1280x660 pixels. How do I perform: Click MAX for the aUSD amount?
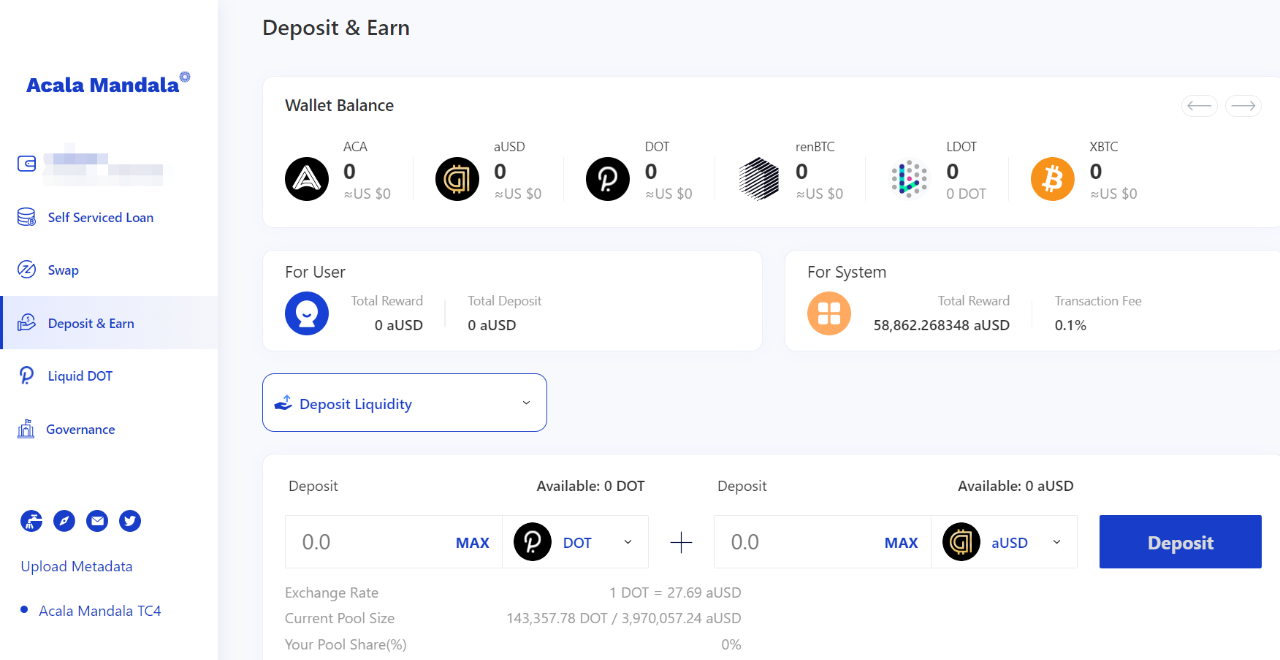[x=901, y=543]
